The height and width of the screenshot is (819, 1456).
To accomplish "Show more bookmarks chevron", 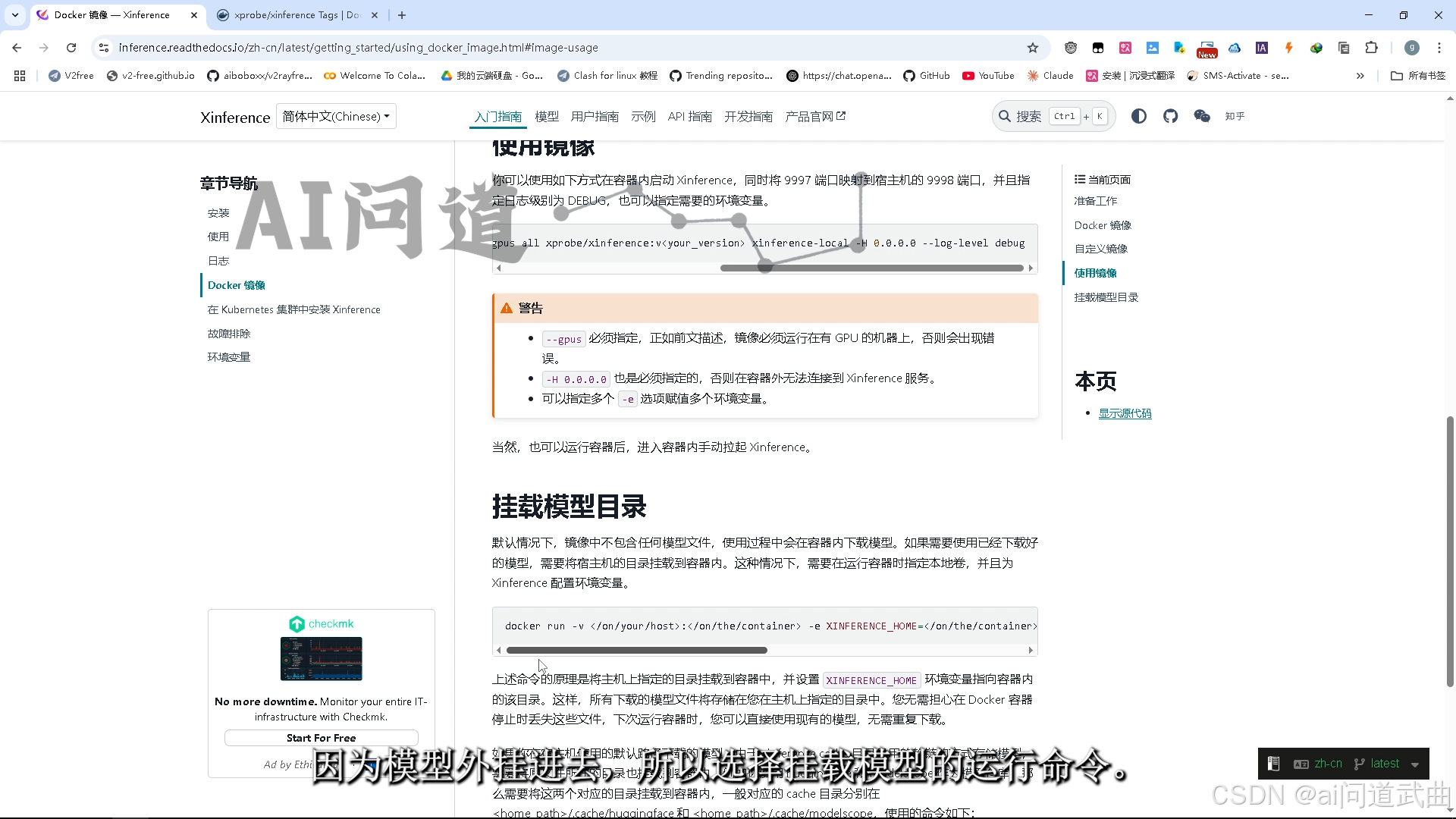I will point(1360,76).
